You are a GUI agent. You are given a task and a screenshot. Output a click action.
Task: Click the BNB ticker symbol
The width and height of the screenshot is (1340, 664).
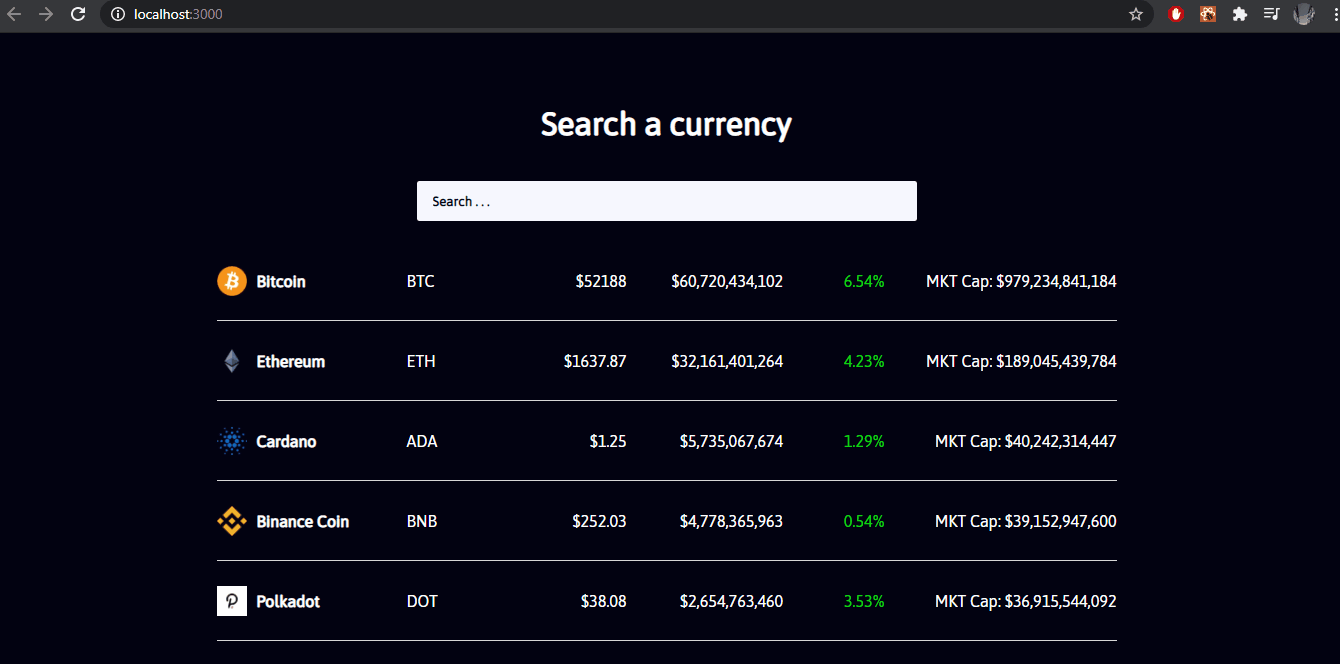(422, 522)
